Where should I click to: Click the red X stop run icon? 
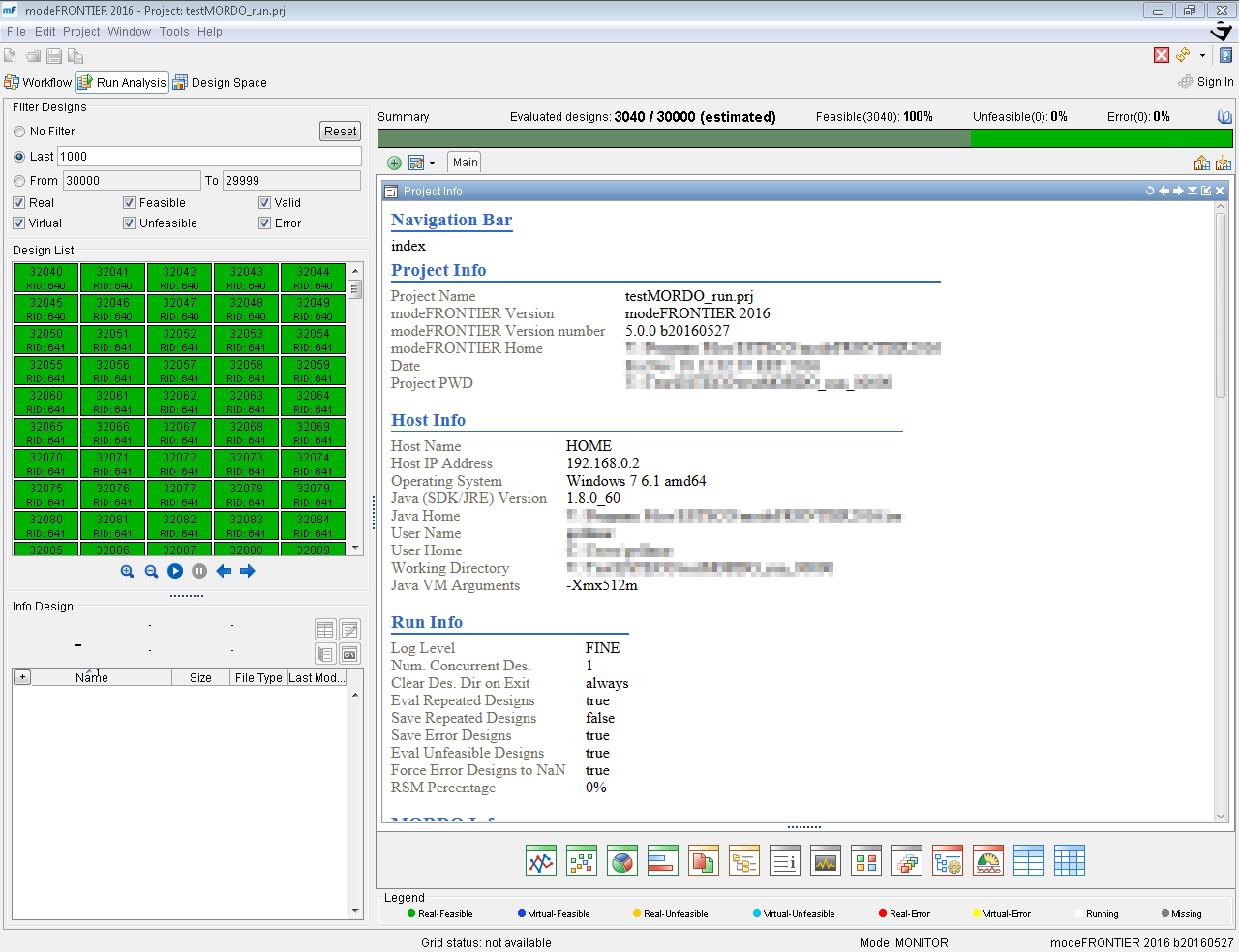tap(1162, 55)
